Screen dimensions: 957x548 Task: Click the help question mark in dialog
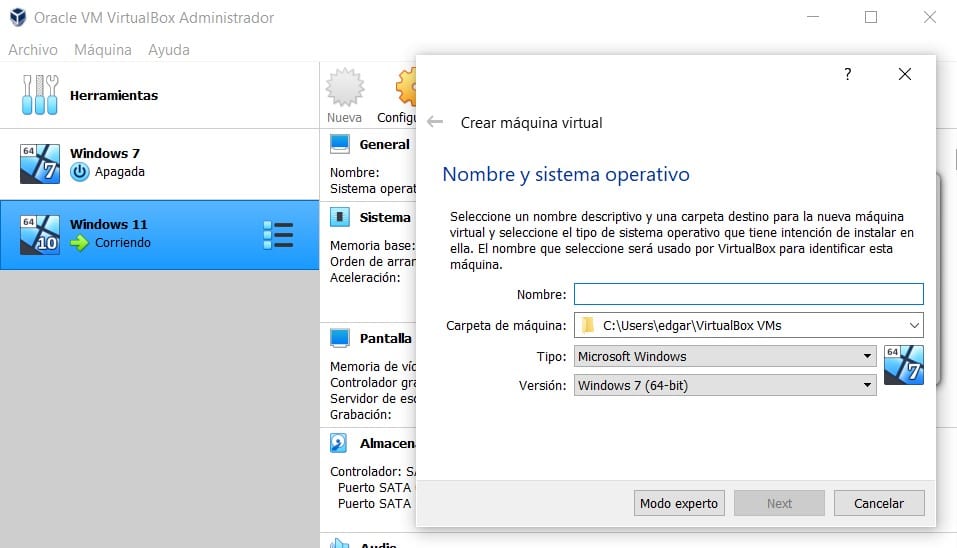tap(848, 74)
